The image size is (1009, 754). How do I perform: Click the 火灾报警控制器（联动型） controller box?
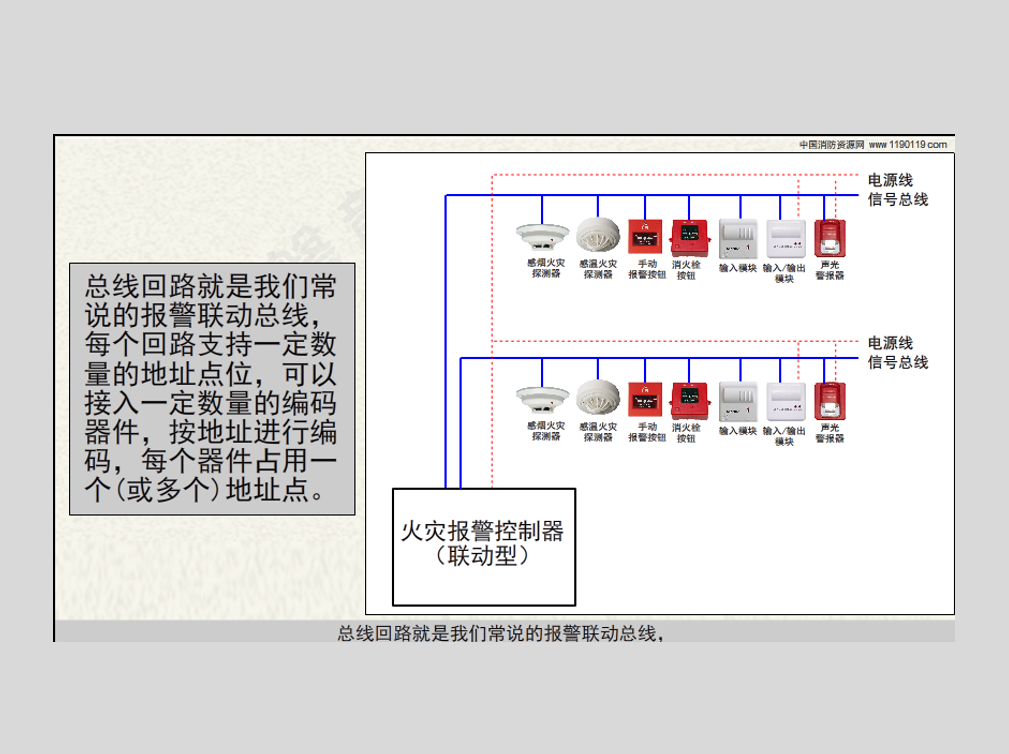[483, 546]
